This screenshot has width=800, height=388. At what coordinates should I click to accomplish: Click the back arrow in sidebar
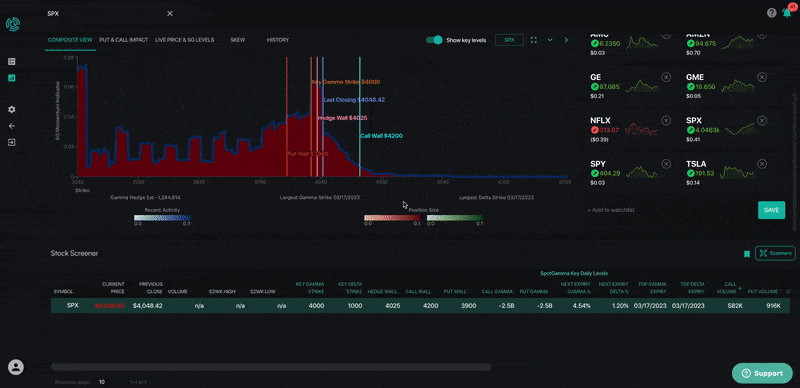(x=12, y=126)
